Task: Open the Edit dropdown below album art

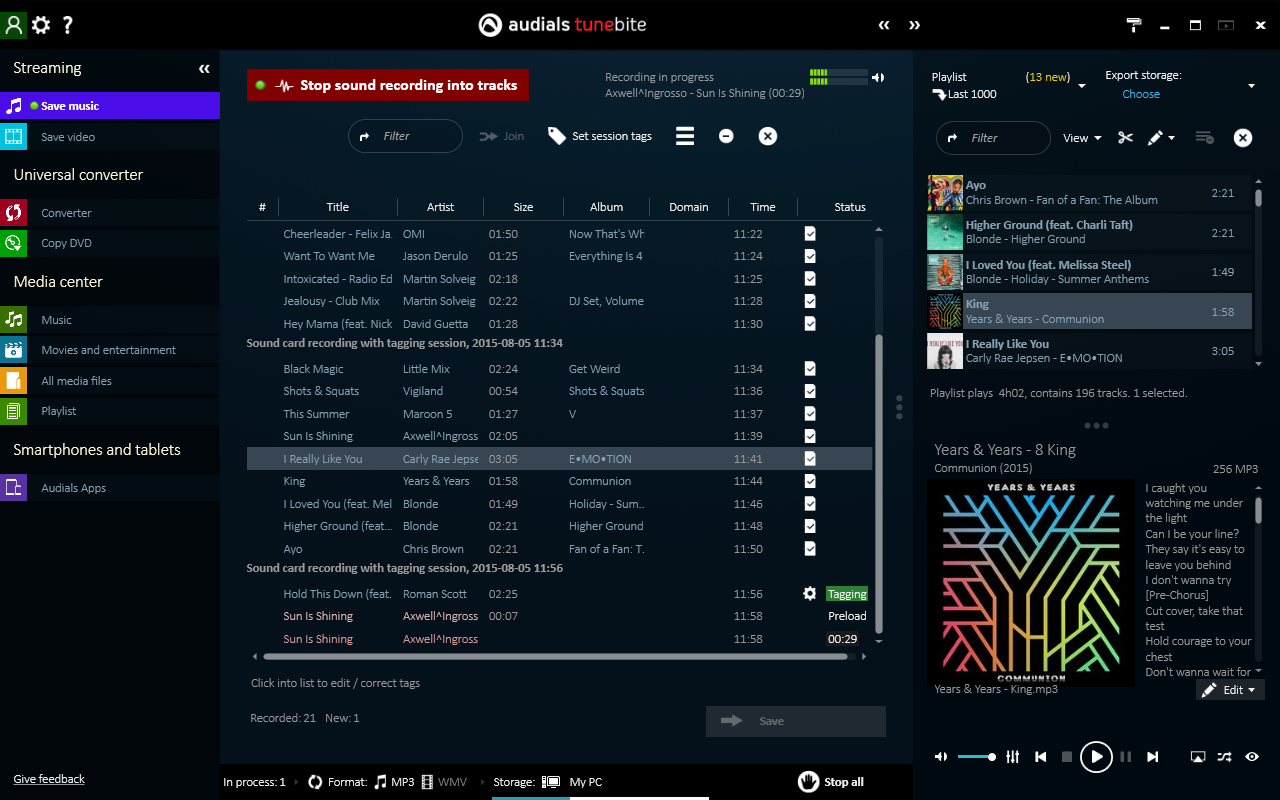Action: (1231, 690)
